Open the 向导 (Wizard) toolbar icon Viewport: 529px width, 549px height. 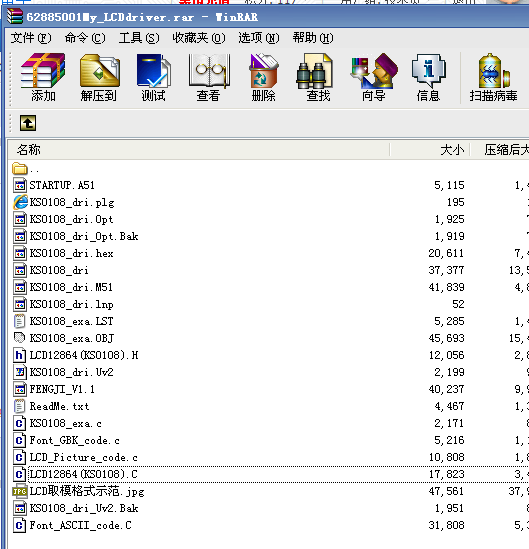374,70
